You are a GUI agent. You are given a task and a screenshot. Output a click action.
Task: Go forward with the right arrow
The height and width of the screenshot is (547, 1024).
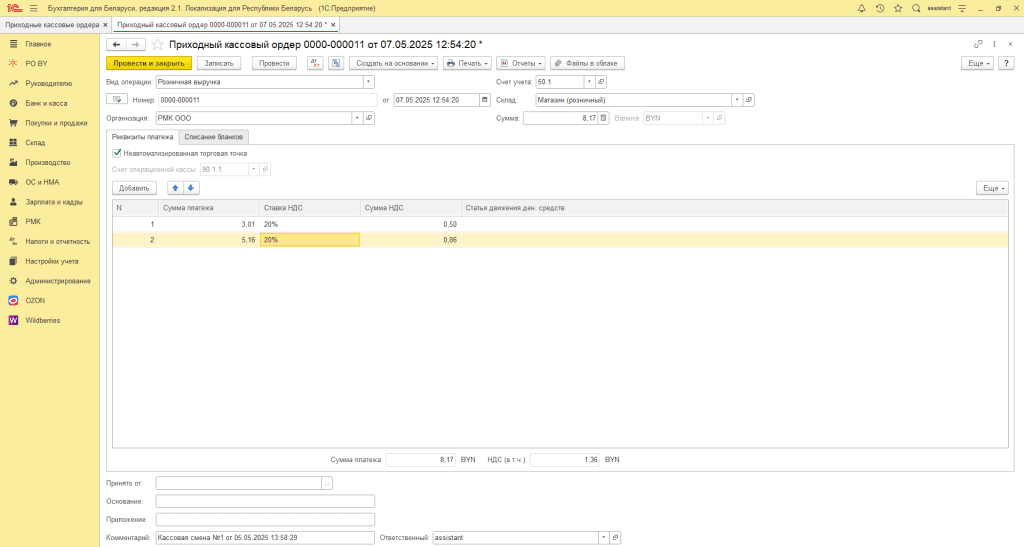135,44
